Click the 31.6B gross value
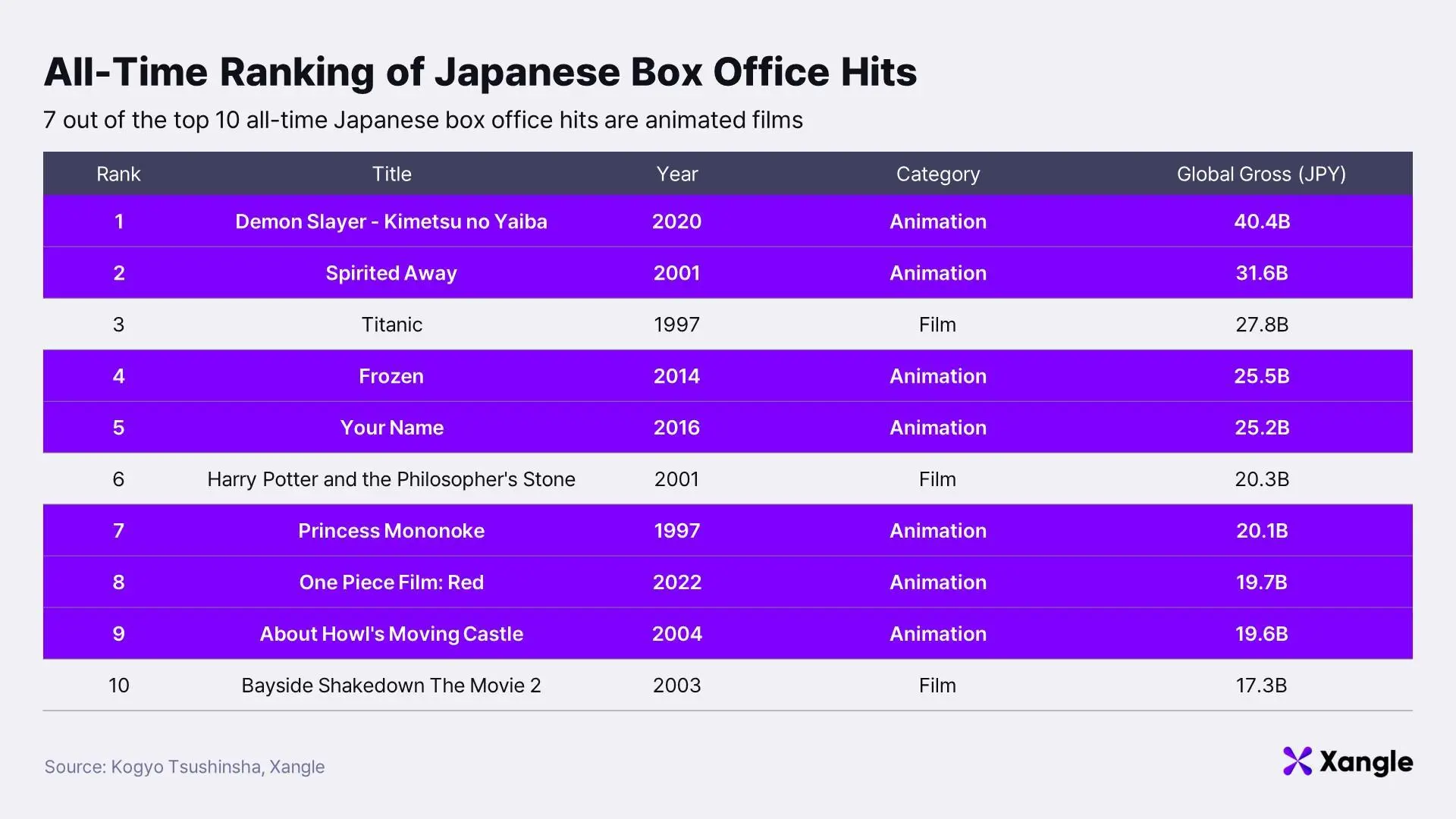1456x819 pixels. click(x=1262, y=273)
